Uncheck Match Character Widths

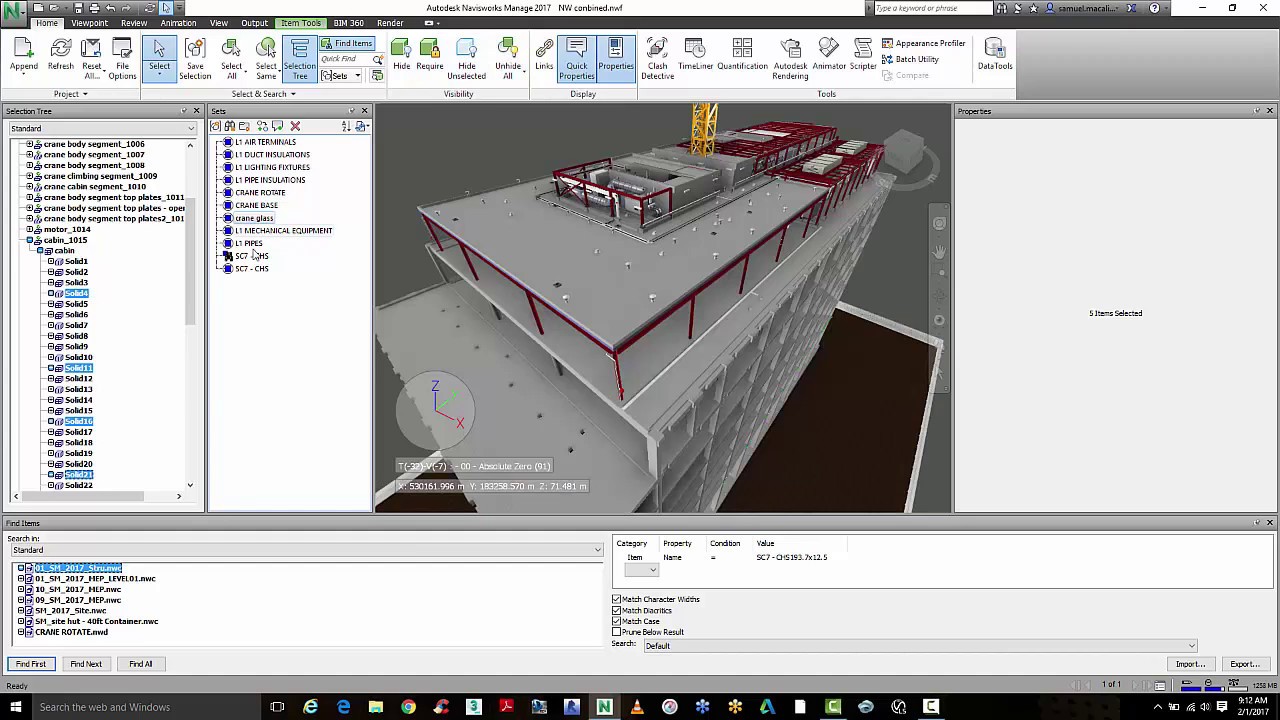click(617, 599)
